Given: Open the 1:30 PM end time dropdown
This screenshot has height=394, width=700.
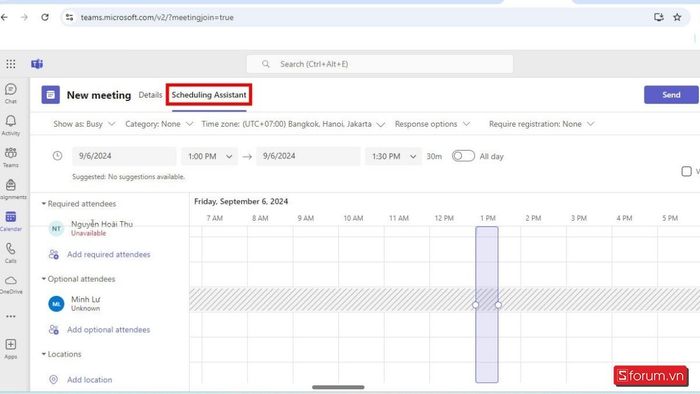Looking at the screenshot, I should pyautogui.click(x=393, y=156).
